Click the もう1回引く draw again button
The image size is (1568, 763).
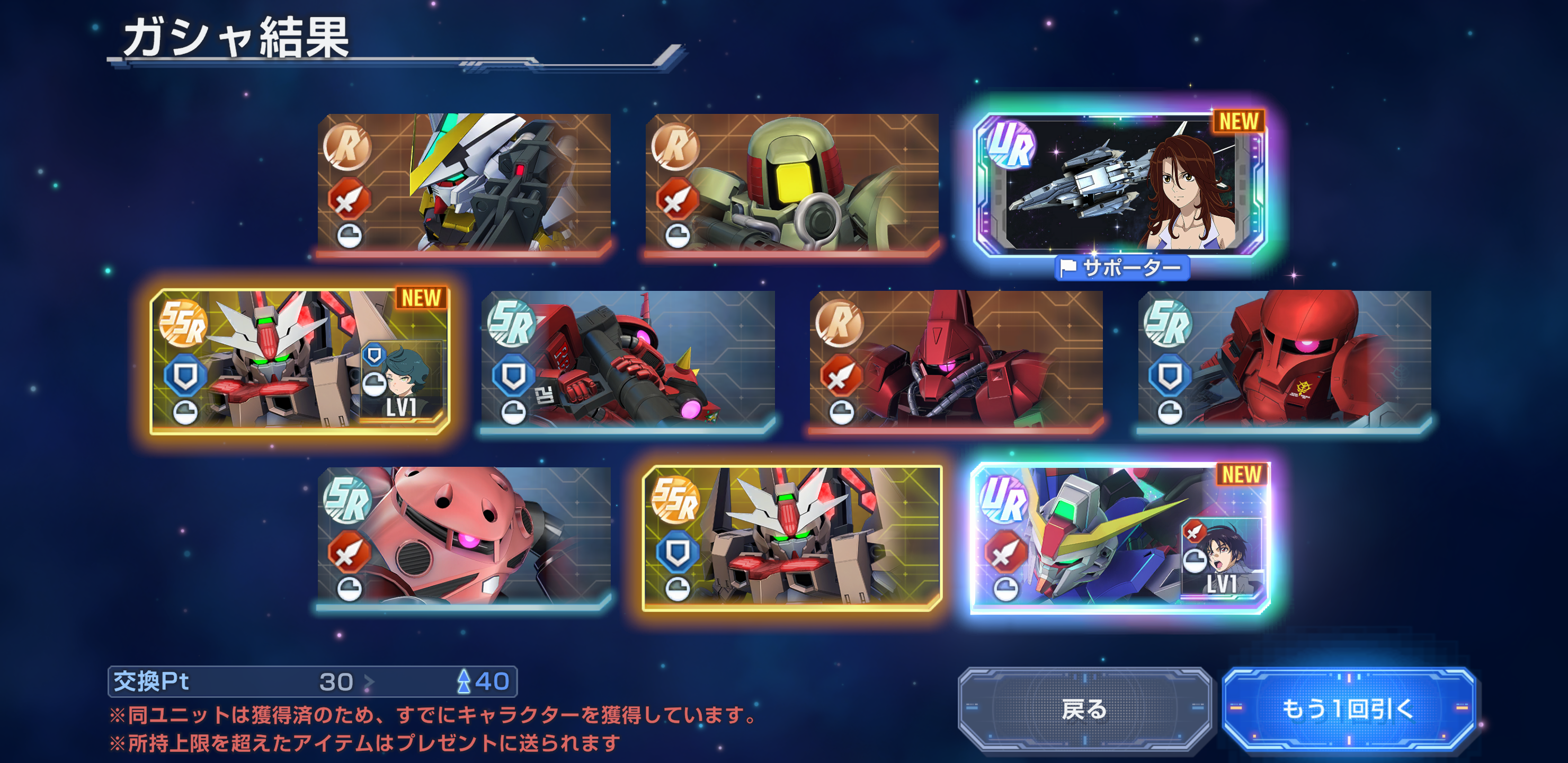1348,708
